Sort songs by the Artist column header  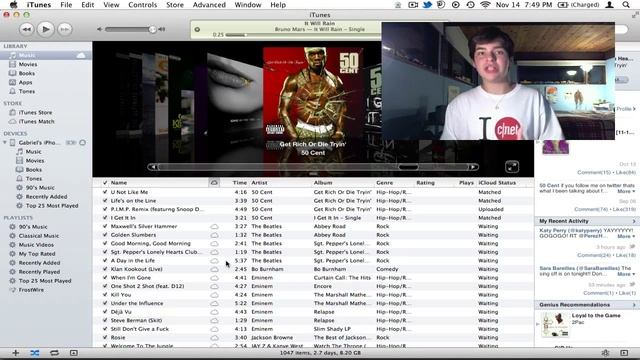(x=280, y=182)
